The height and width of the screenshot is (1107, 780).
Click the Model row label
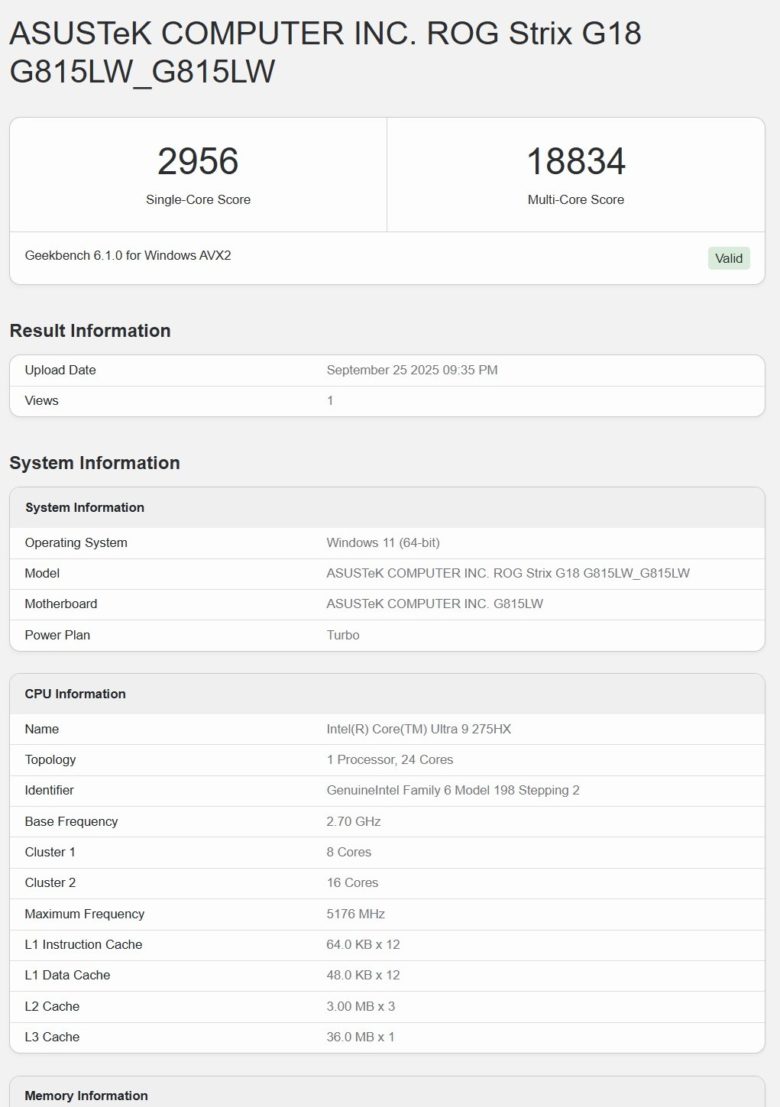[x=42, y=573]
